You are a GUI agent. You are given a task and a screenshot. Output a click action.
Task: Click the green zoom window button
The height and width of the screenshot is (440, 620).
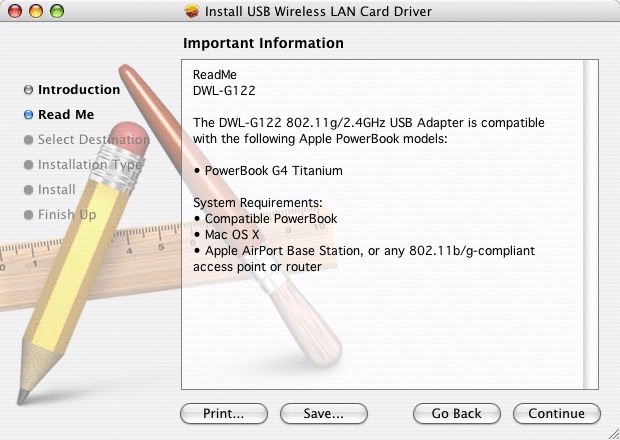(x=57, y=11)
